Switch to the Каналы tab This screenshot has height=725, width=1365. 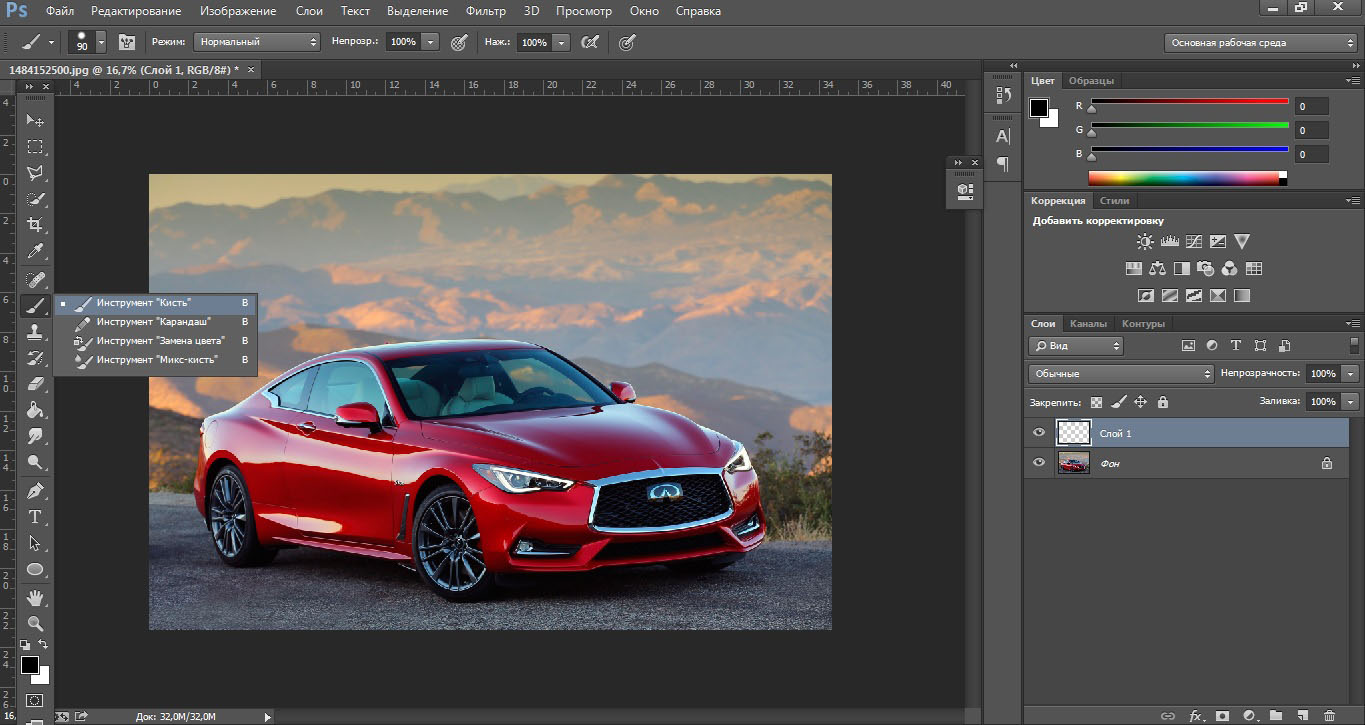[1088, 324]
